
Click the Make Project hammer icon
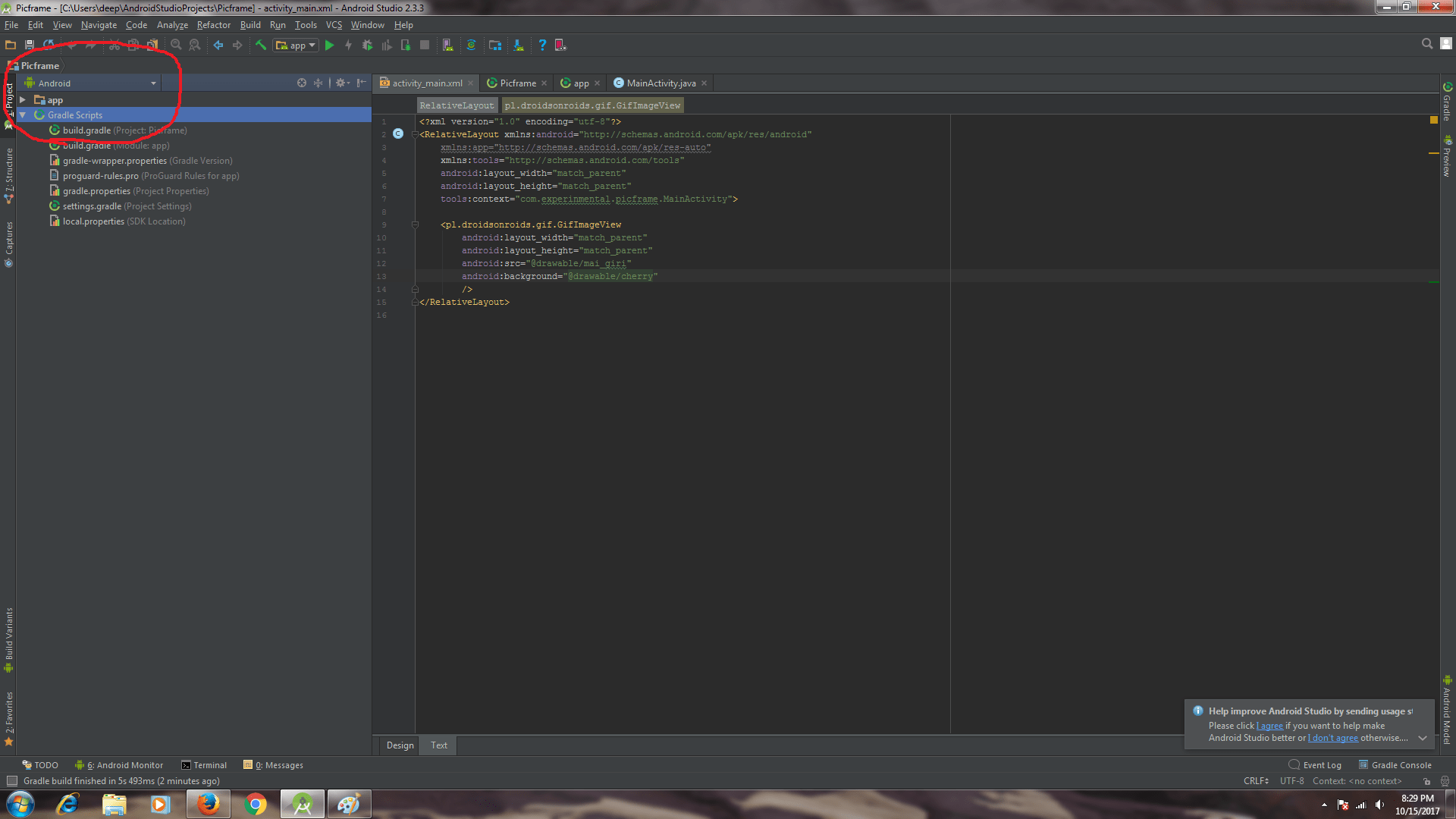(x=260, y=45)
